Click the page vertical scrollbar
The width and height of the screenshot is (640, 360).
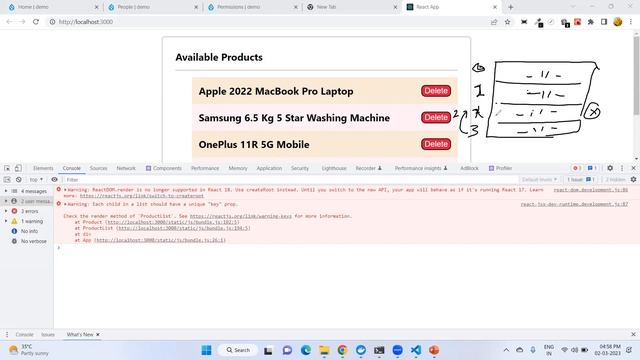(636, 76)
